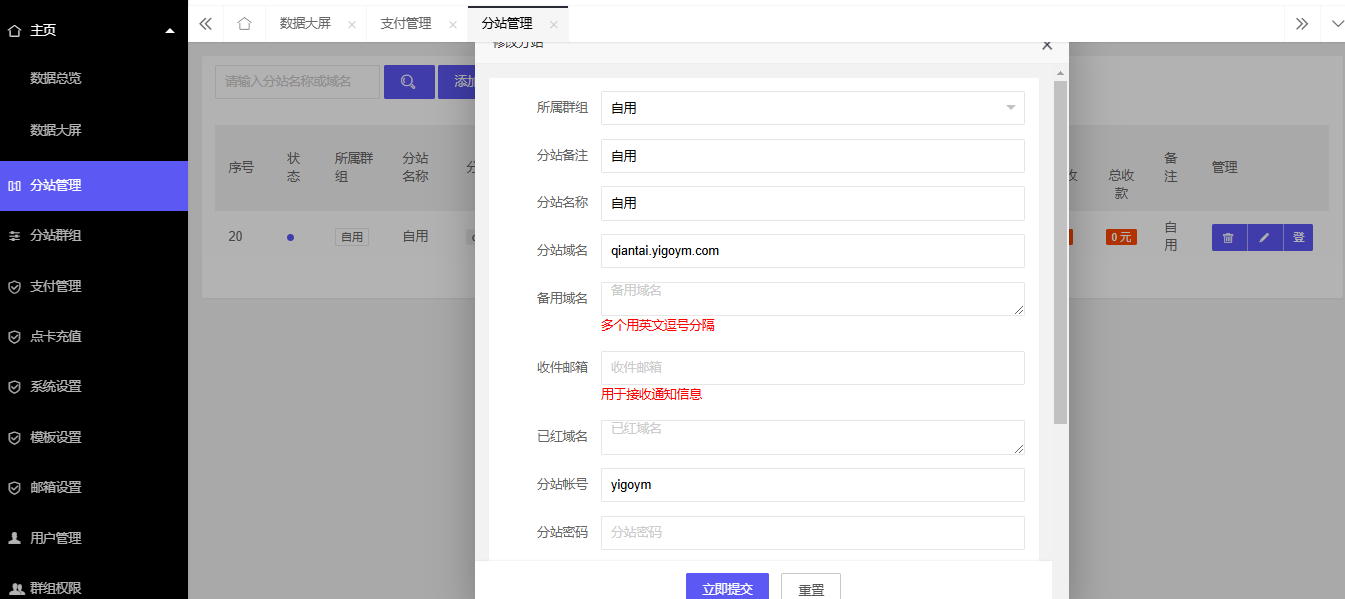Click the » icon at the top right
1345x599 pixels.
(1302, 22)
